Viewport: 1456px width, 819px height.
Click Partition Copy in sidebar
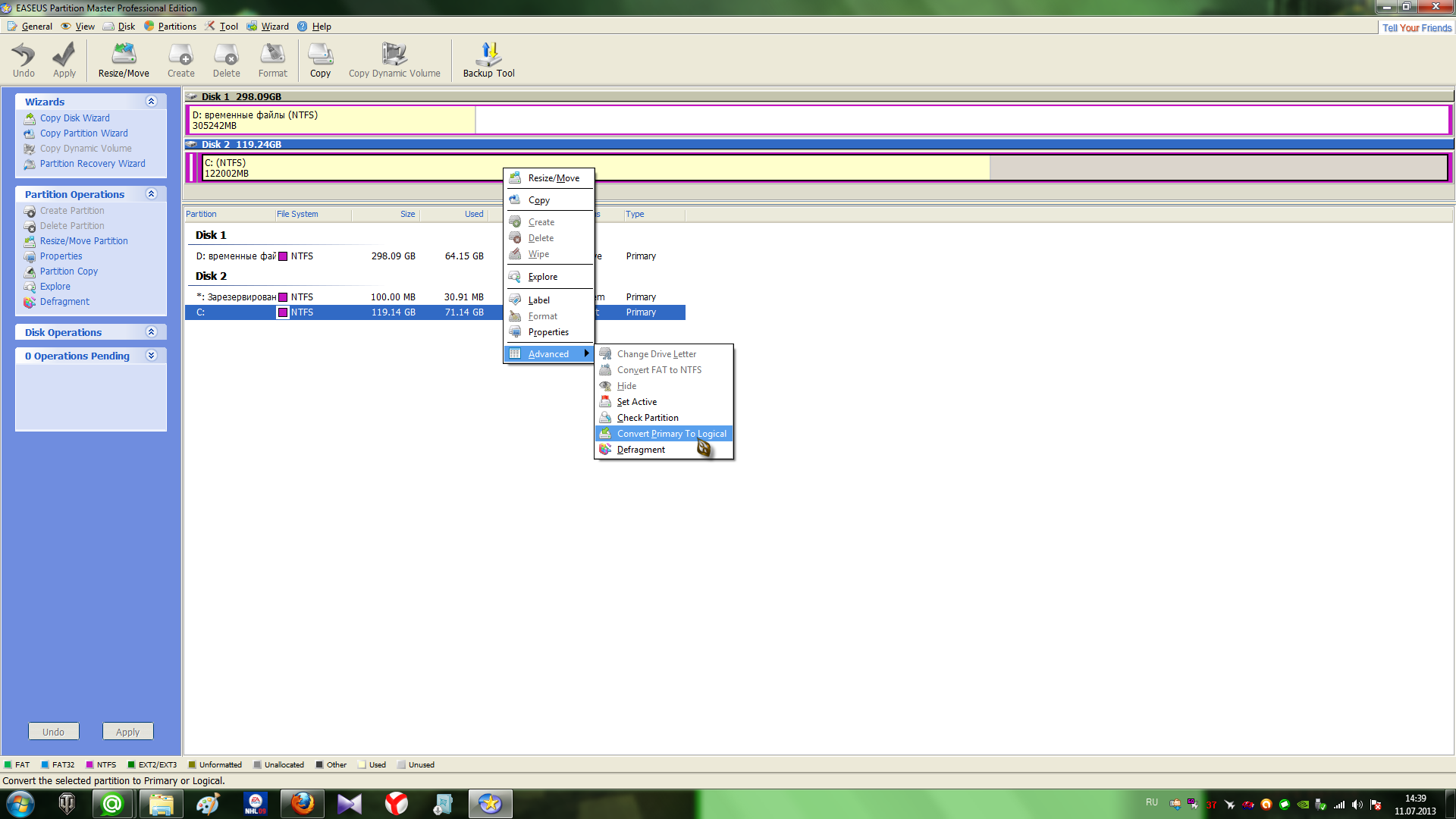(x=68, y=271)
